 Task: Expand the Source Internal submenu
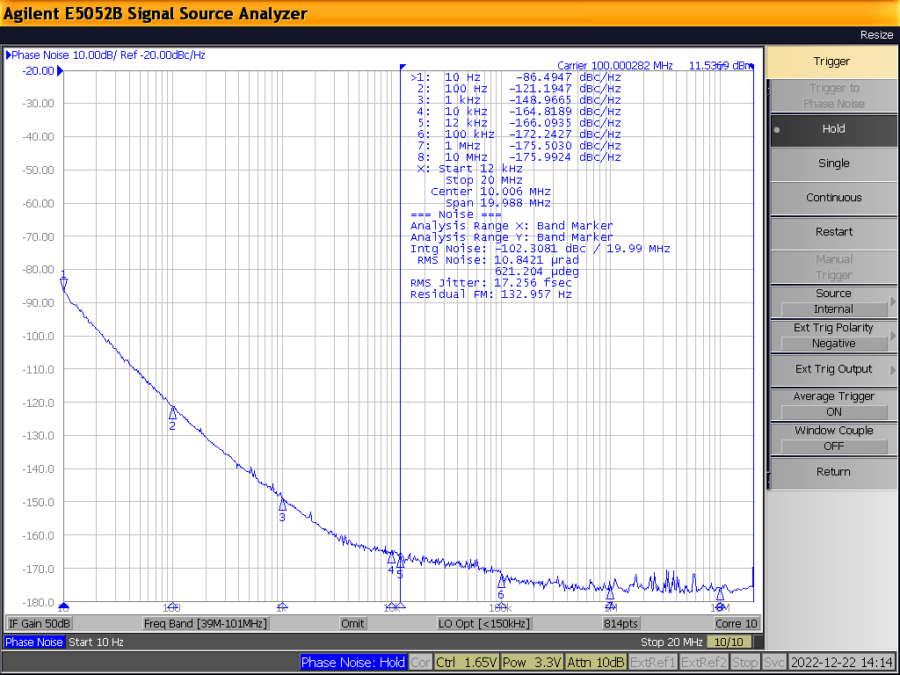pos(832,301)
